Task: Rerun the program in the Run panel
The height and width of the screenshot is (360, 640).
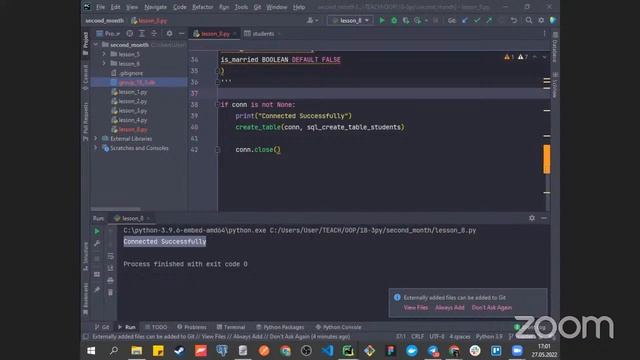Action: [x=97, y=231]
